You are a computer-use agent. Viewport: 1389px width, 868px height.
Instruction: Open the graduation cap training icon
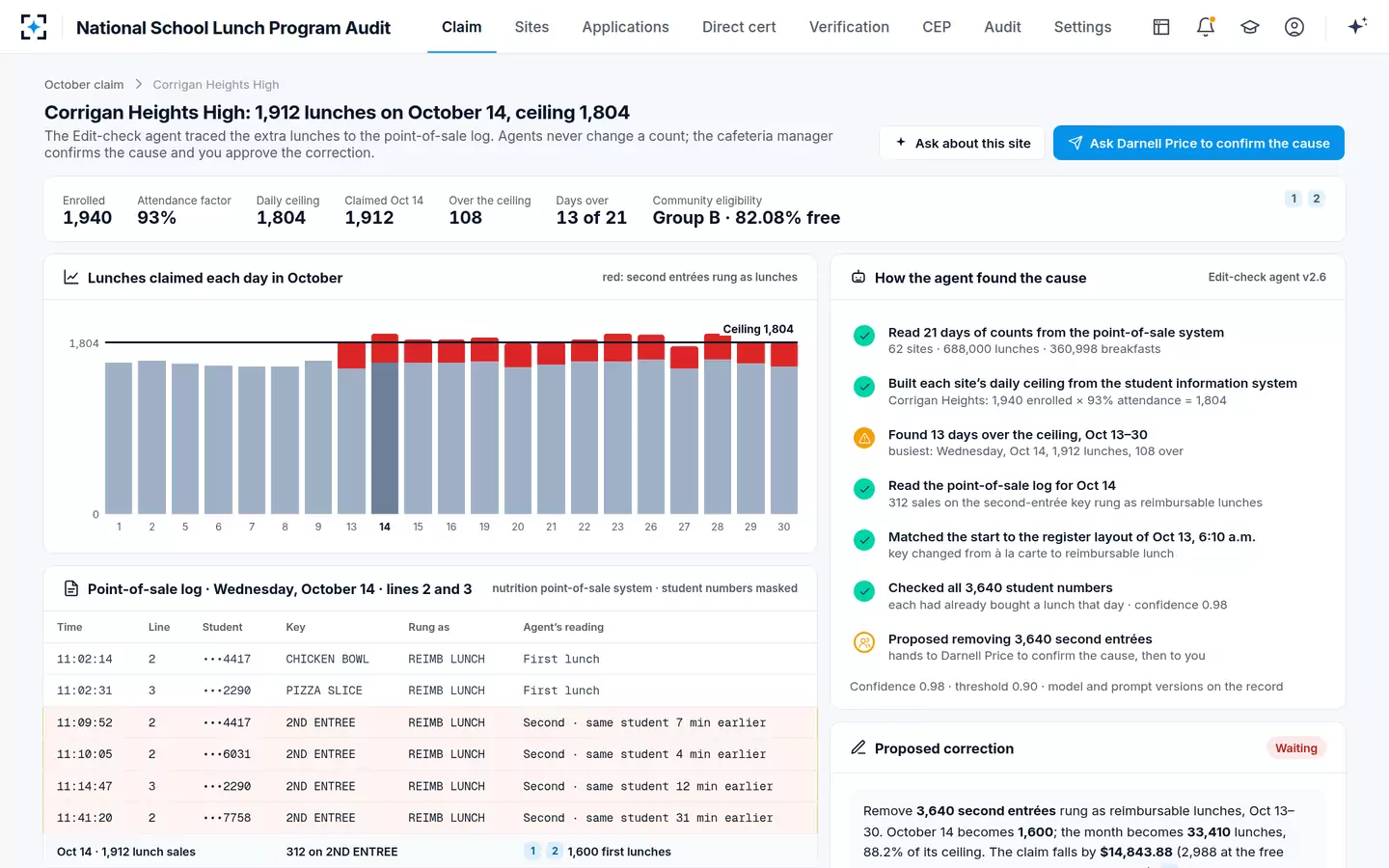pyautogui.click(x=1250, y=27)
